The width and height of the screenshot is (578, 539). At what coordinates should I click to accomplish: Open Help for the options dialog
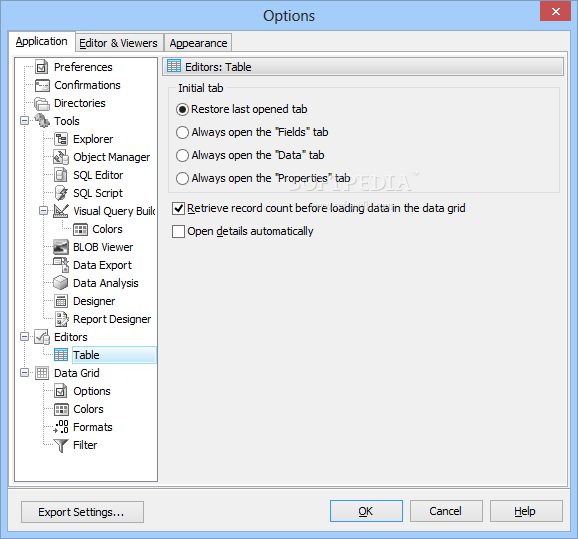click(x=526, y=511)
